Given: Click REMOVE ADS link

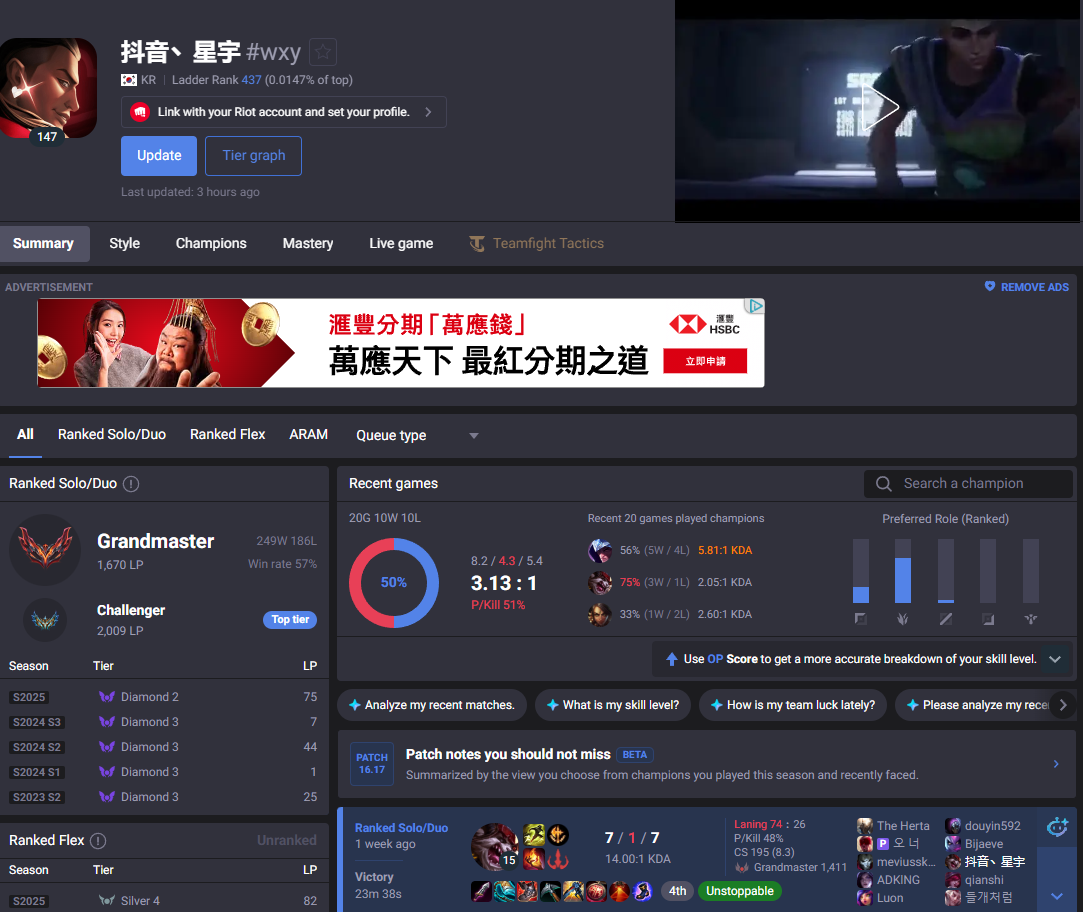Looking at the screenshot, I should pos(1034,287).
